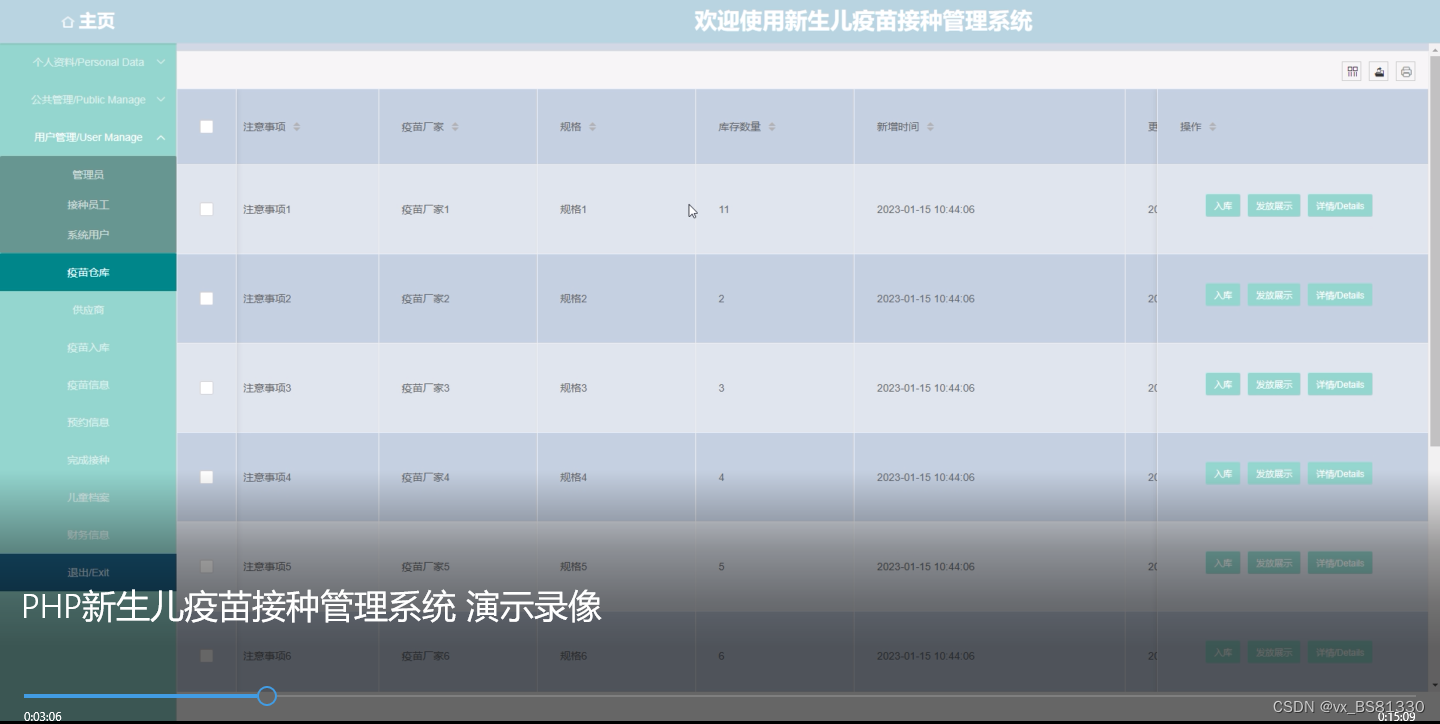
Task: Sort by 库存数量 column arrows
Action: (772, 127)
